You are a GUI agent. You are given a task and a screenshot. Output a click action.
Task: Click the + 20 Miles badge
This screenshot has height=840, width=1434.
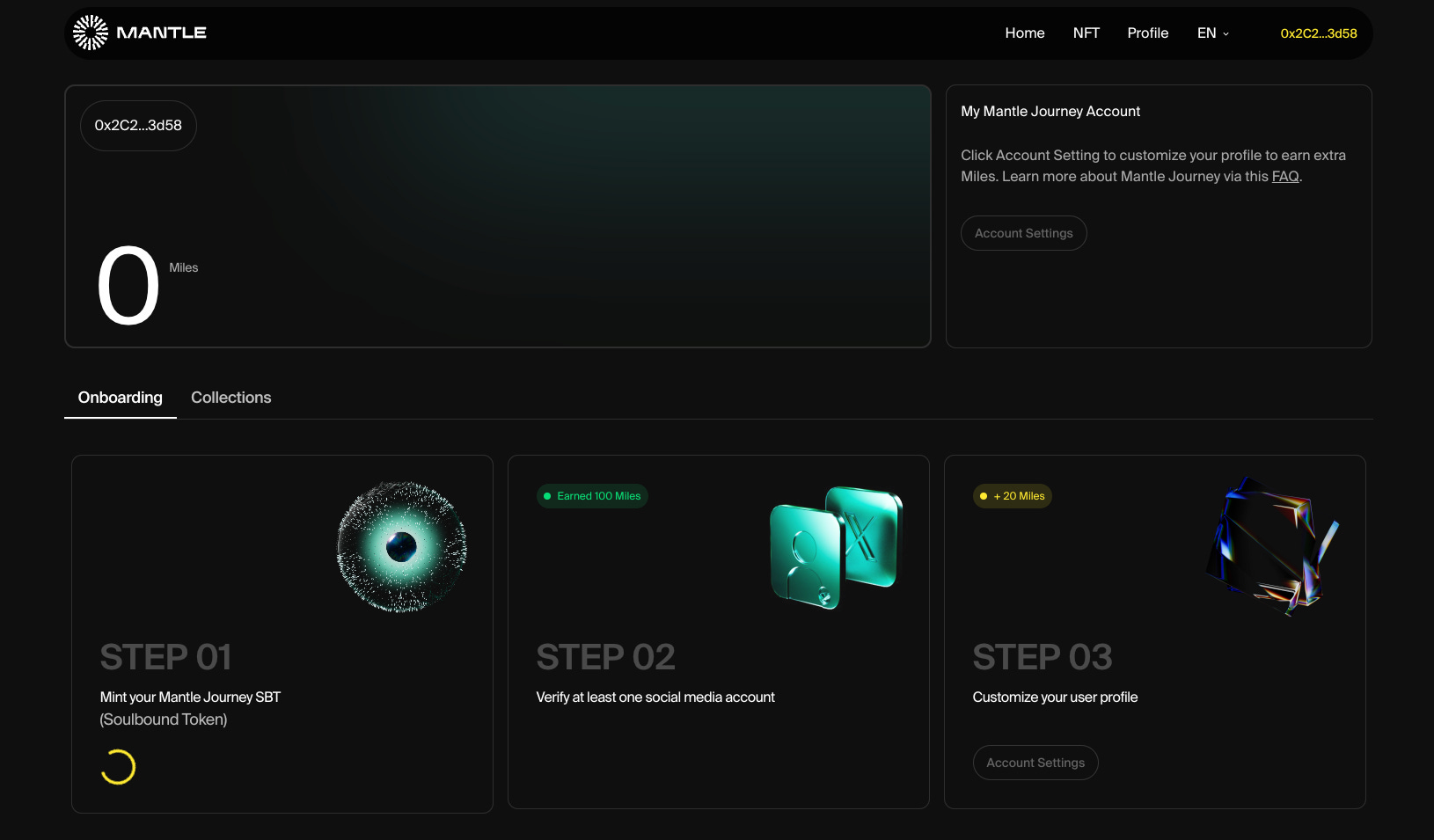1012,496
